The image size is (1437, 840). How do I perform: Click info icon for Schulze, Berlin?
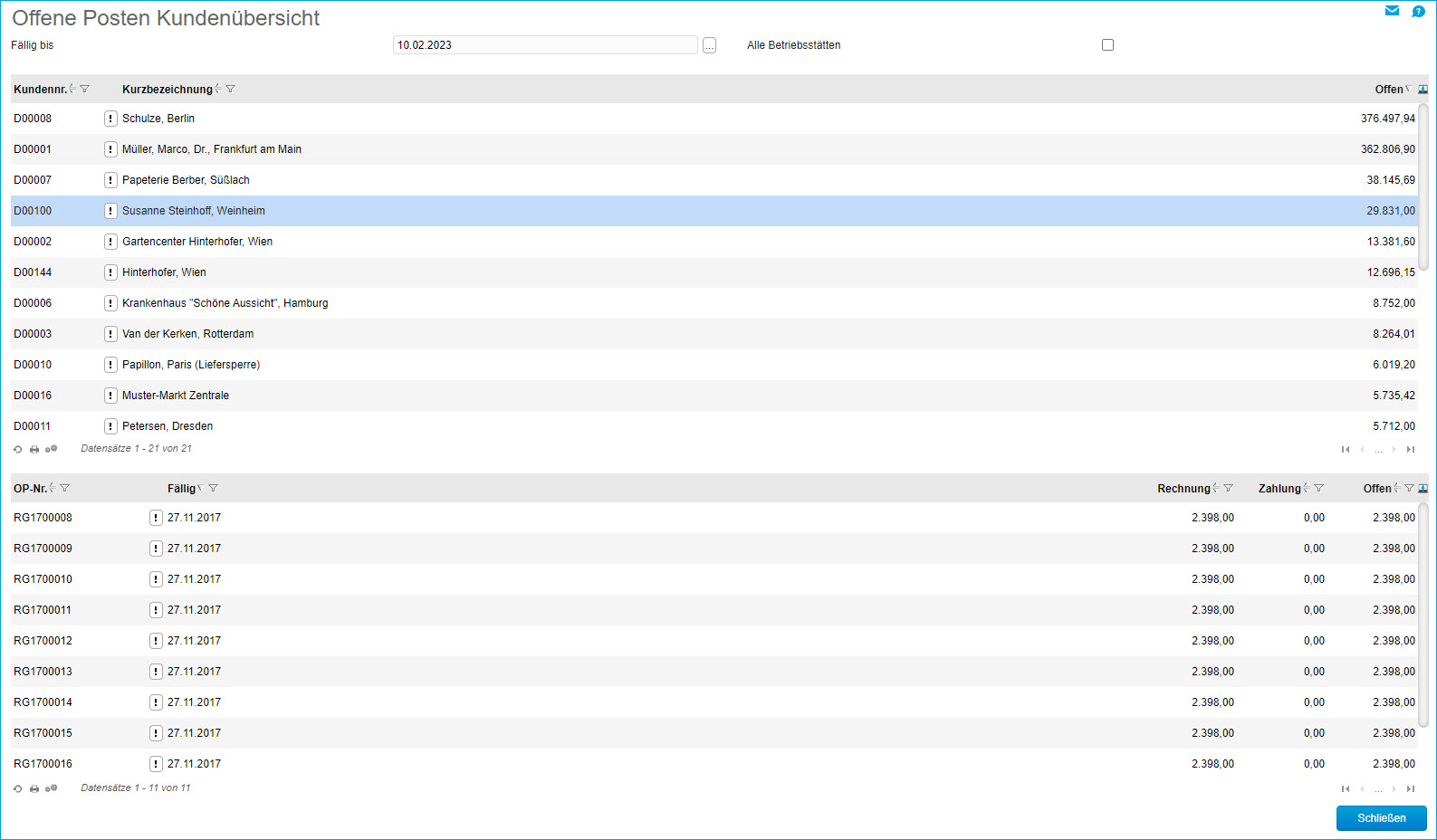[x=110, y=119]
